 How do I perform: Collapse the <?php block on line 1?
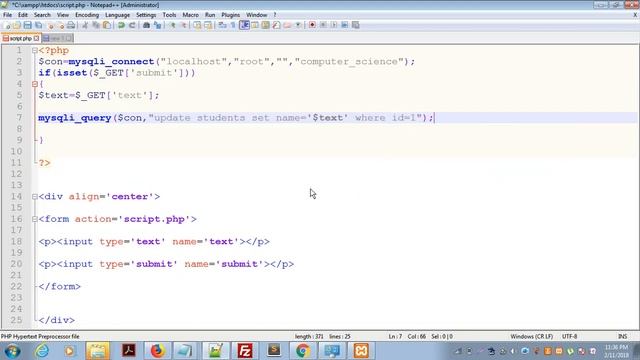(x=35, y=51)
